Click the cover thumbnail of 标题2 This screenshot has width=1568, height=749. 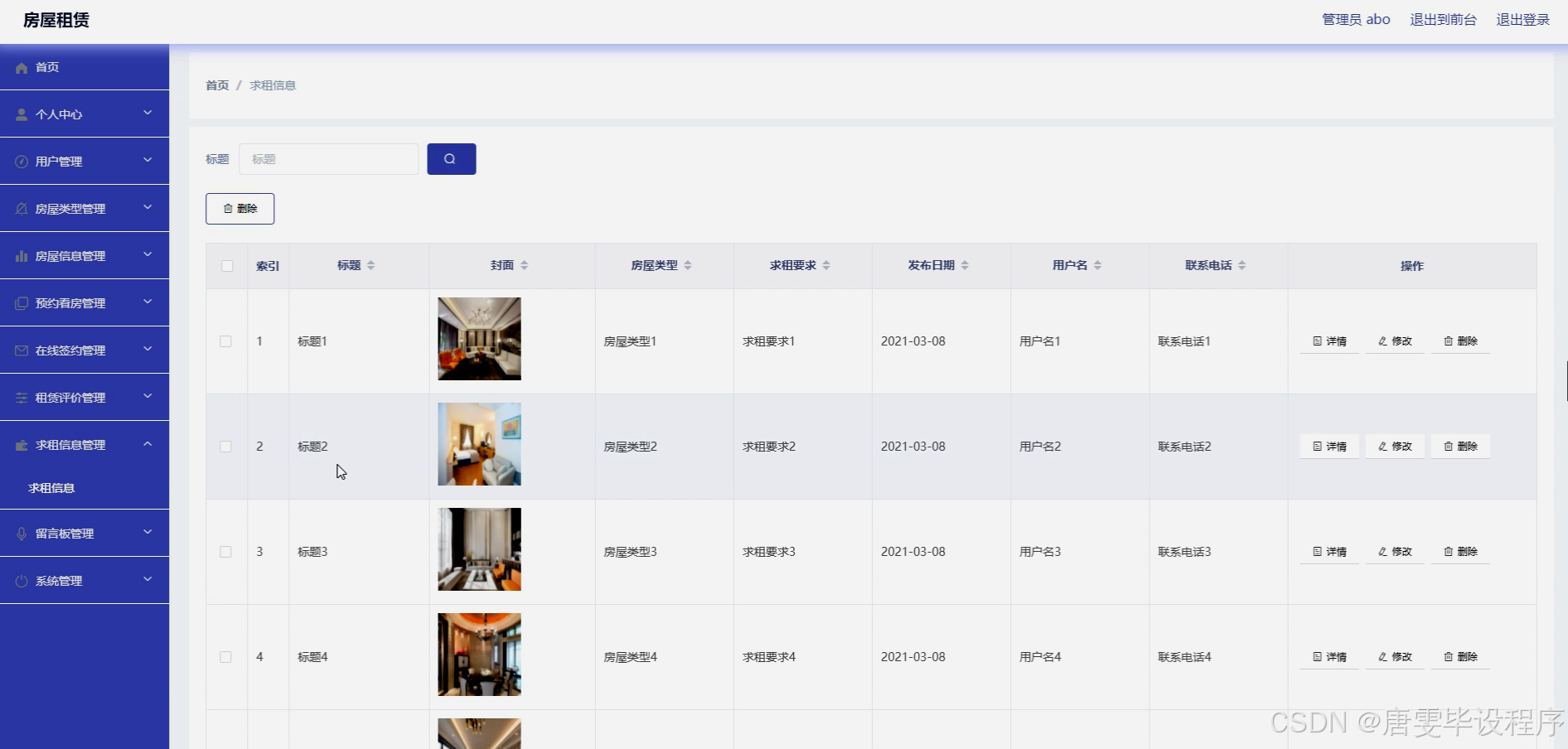[x=479, y=444]
